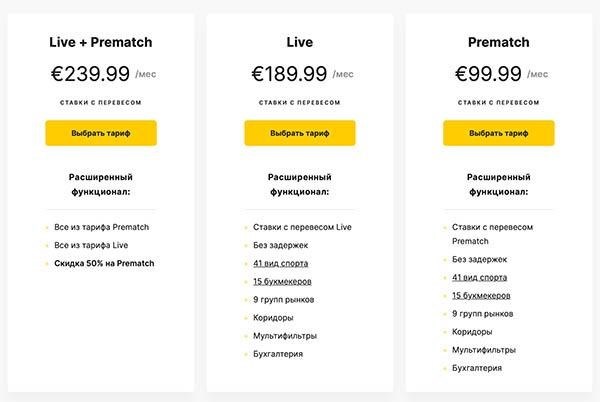Select the Live plan with Выбрать тариф

pos(300,133)
